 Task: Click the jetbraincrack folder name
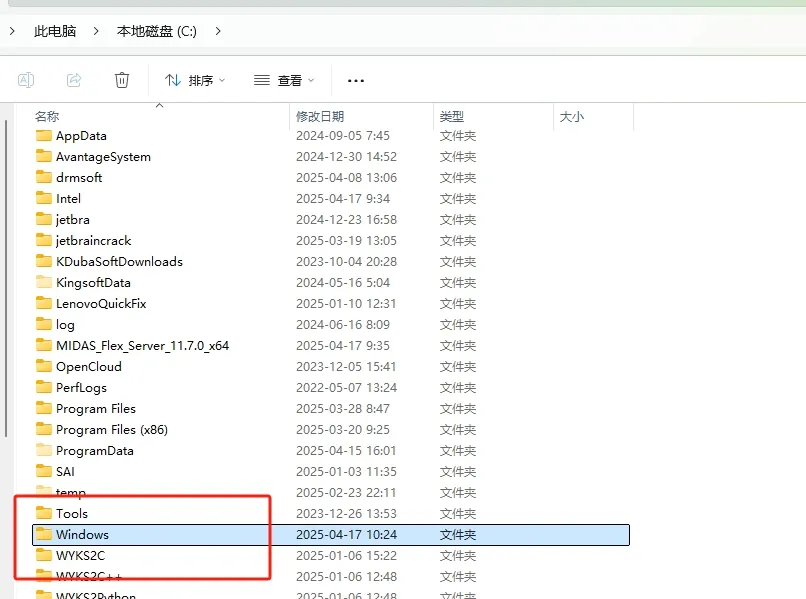[x=94, y=241]
